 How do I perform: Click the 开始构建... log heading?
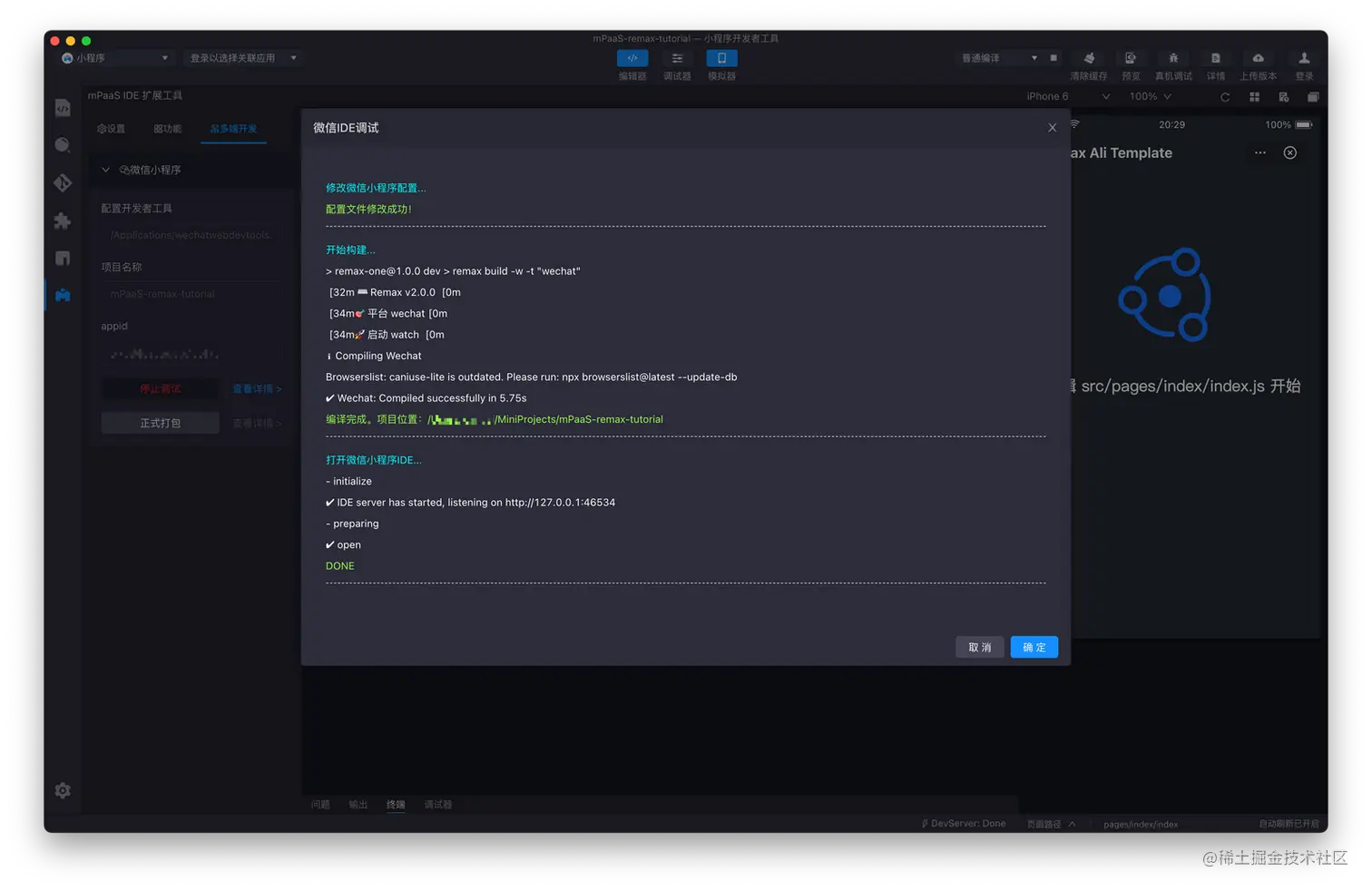(x=350, y=250)
